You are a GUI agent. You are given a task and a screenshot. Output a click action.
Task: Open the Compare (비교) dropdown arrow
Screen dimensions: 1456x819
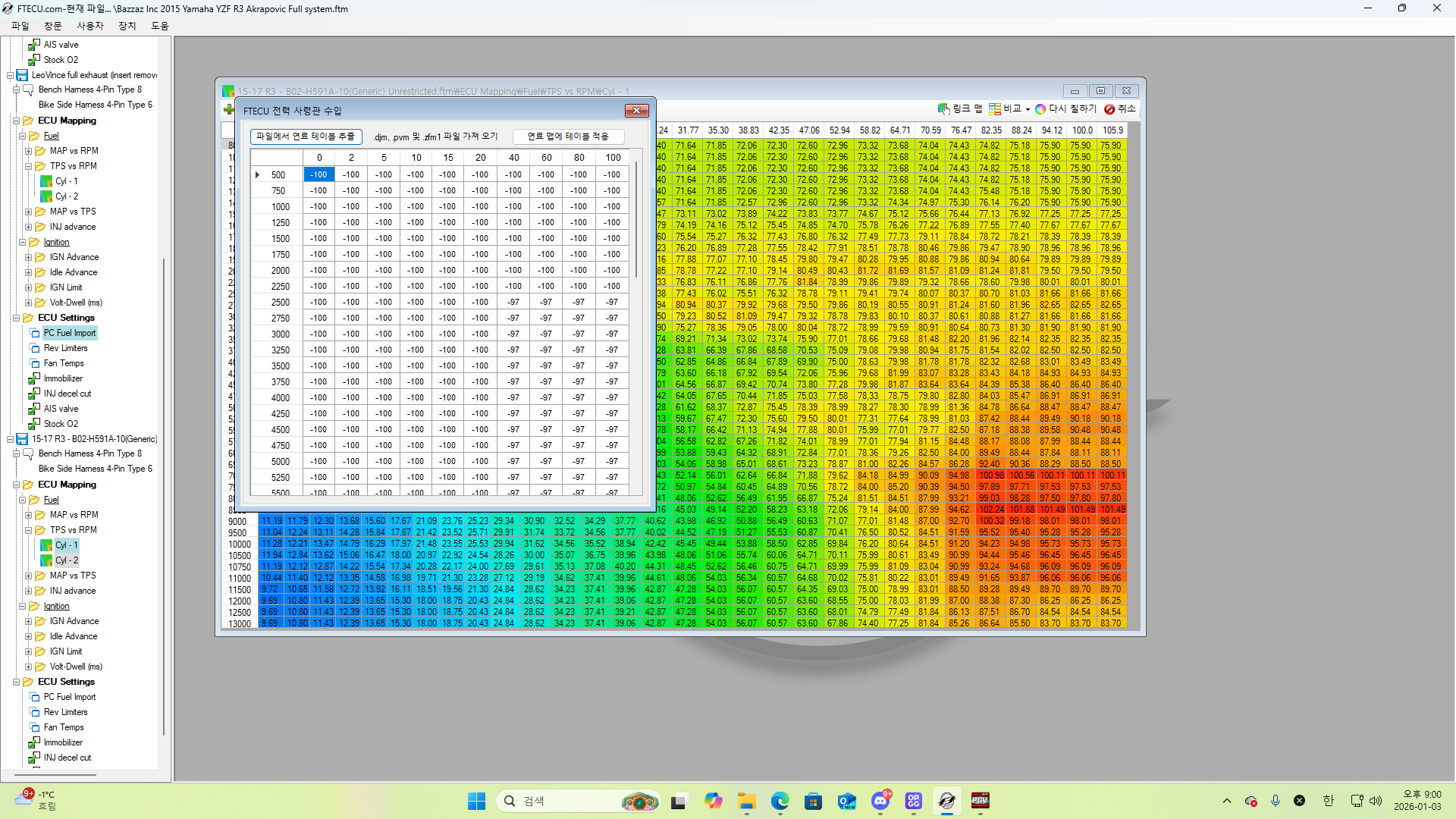(x=1028, y=110)
